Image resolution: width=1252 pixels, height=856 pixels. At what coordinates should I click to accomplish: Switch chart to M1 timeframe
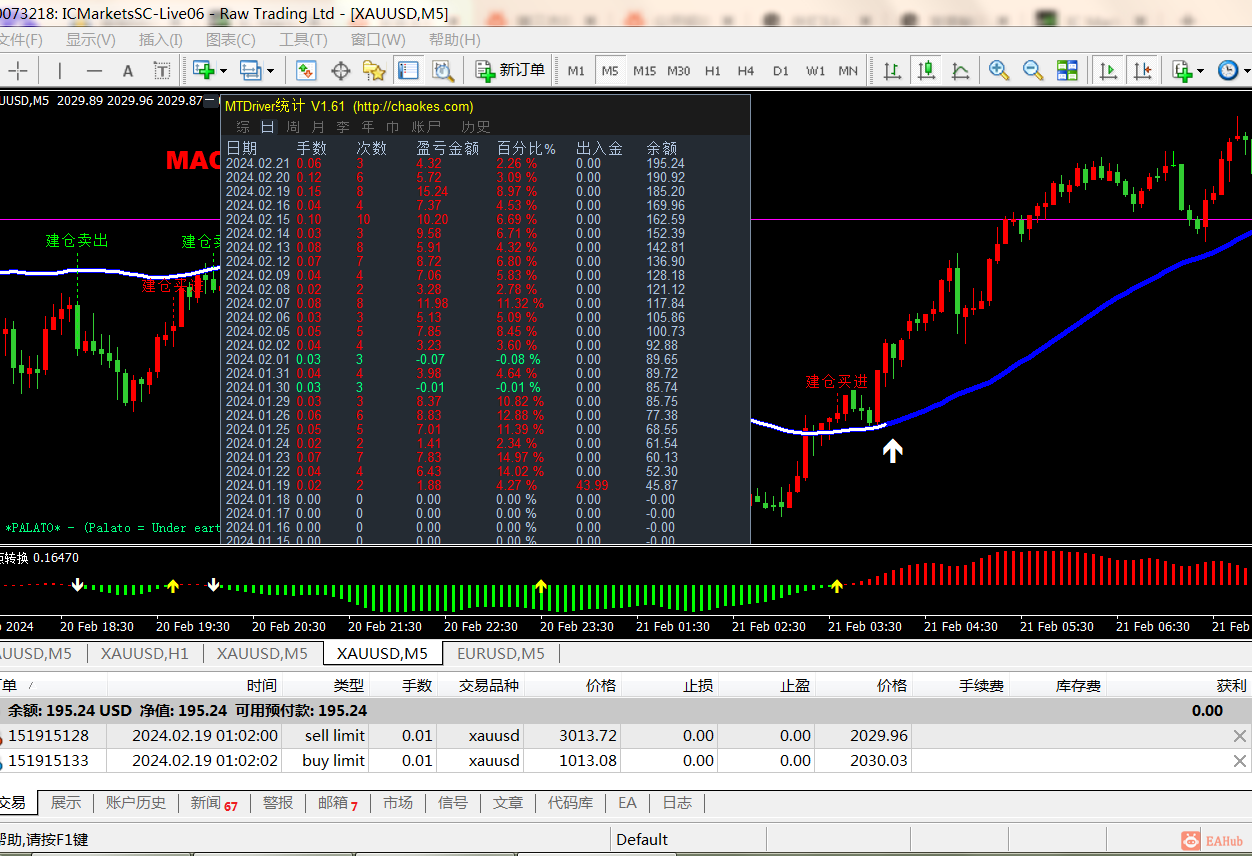[576, 70]
